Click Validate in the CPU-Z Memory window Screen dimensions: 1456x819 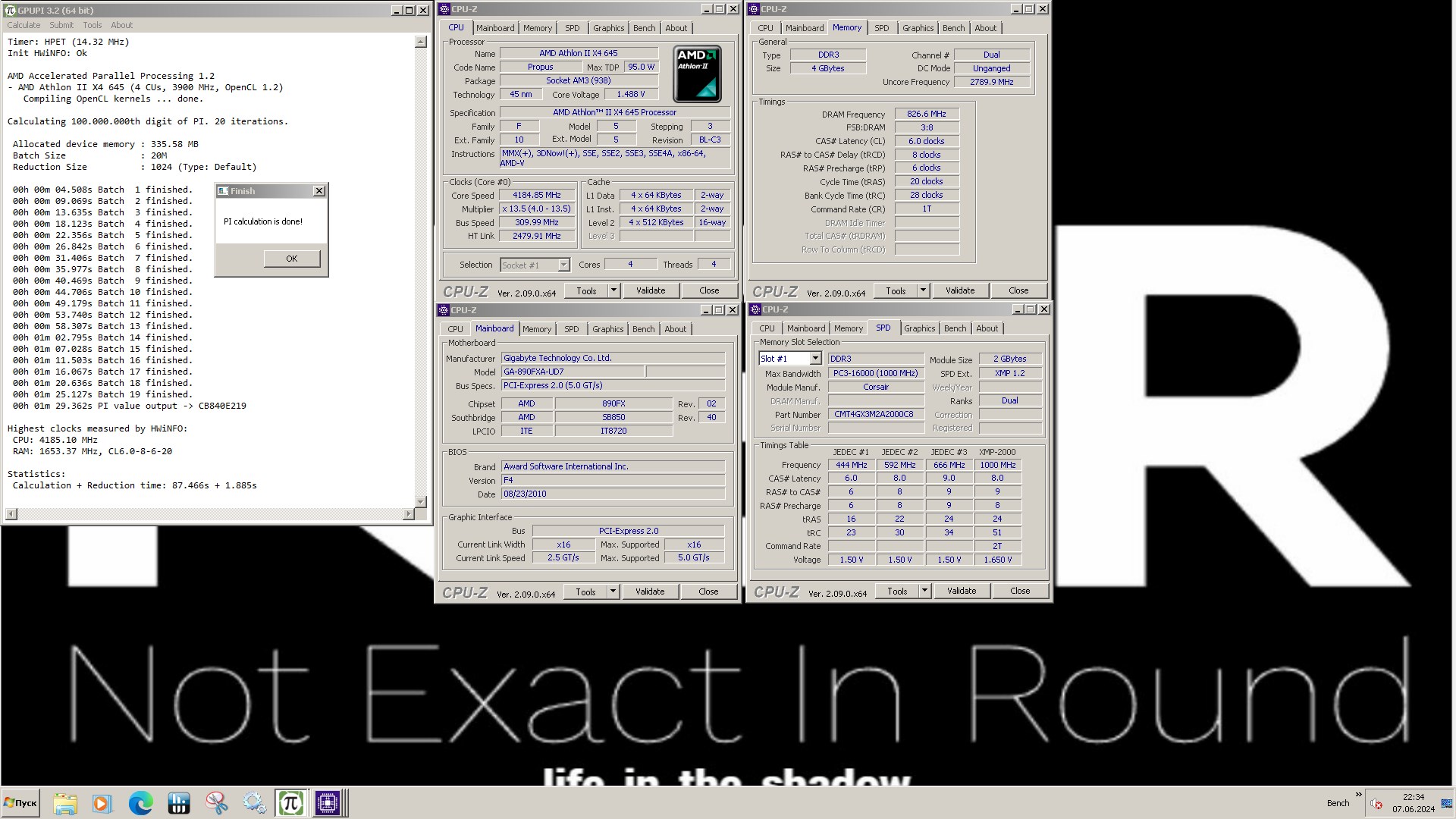point(960,290)
